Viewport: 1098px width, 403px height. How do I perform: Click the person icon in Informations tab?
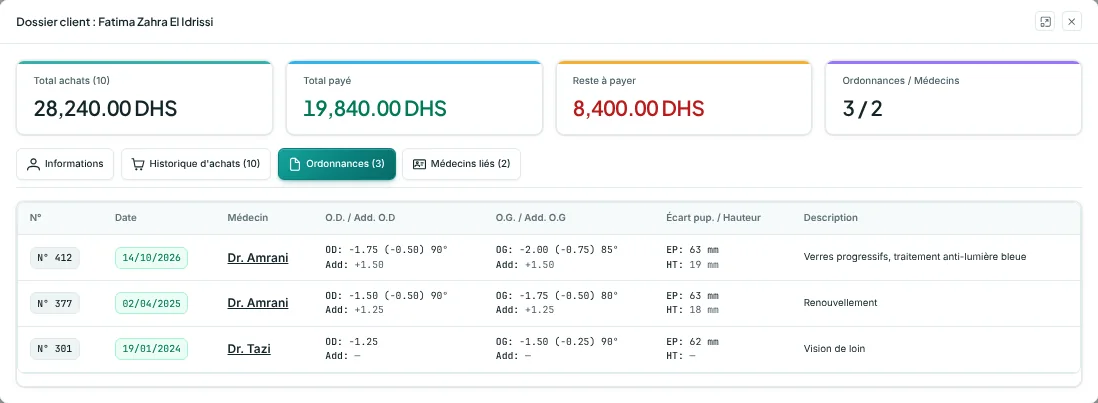tap(33, 164)
